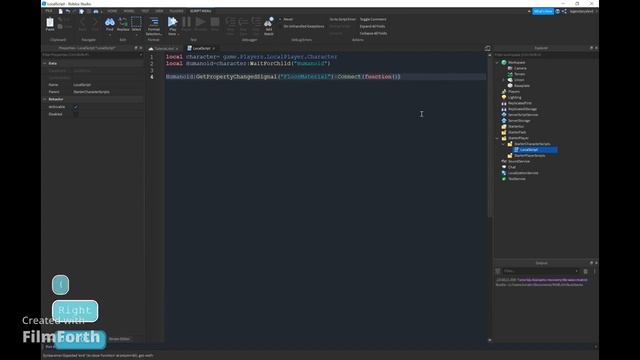640x360 pixels.
Task: Click the script editor vertical scrollbar
Action: coord(489,137)
